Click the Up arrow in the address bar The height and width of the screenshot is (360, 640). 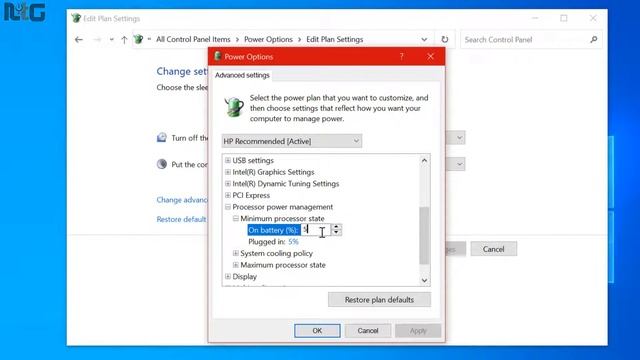[124, 40]
